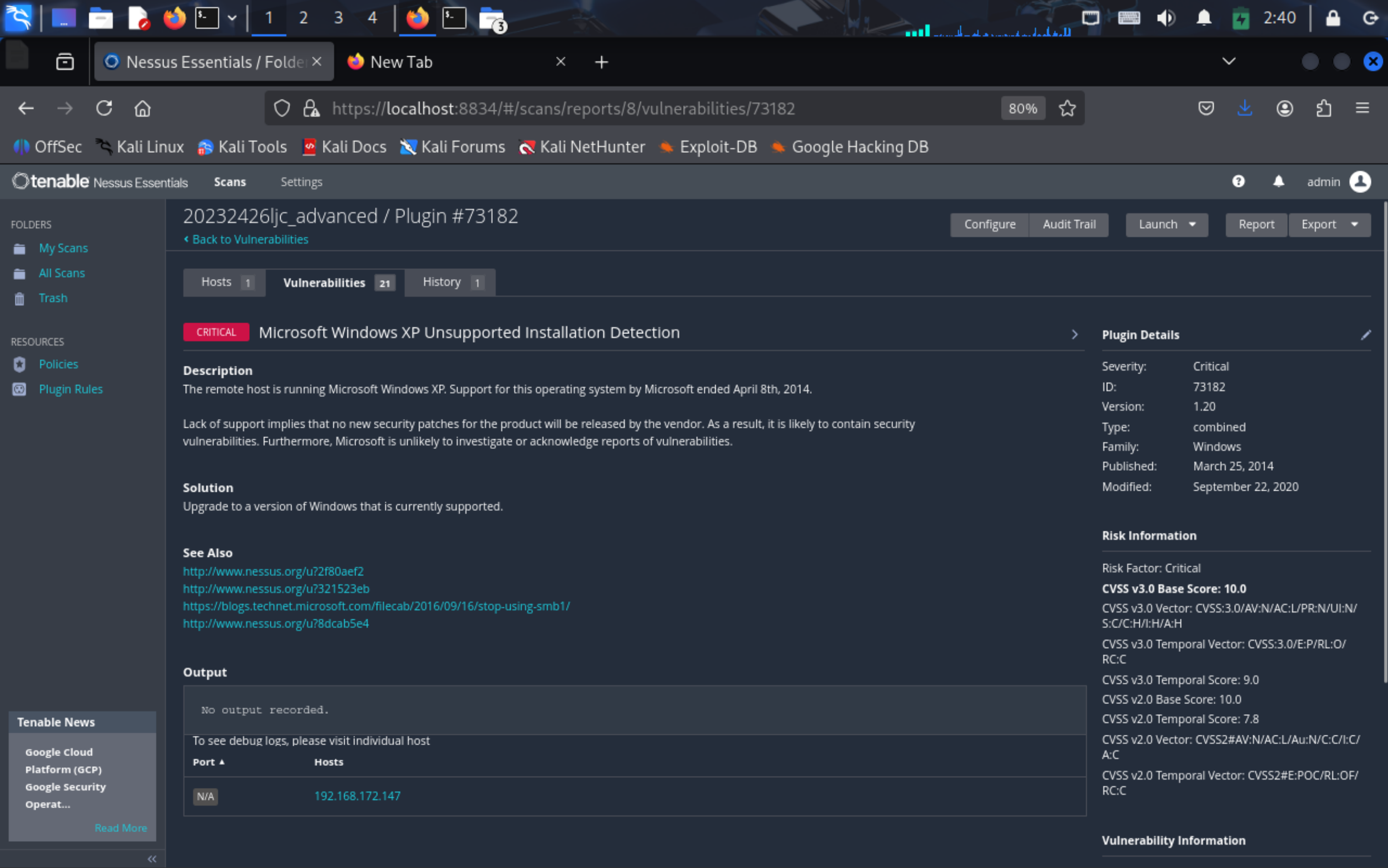Image resolution: width=1388 pixels, height=868 pixels.
Task: Click the Nessus help question mark icon
Action: (x=1238, y=182)
